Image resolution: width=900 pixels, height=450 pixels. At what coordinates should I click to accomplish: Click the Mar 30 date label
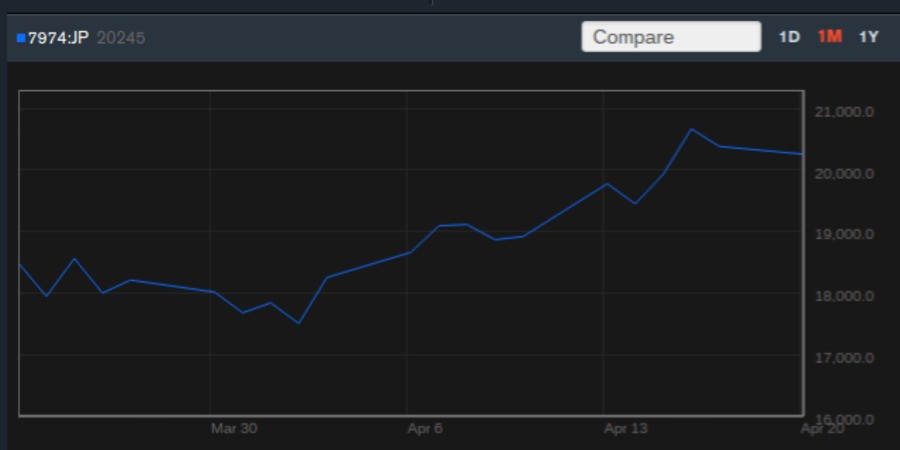234,429
